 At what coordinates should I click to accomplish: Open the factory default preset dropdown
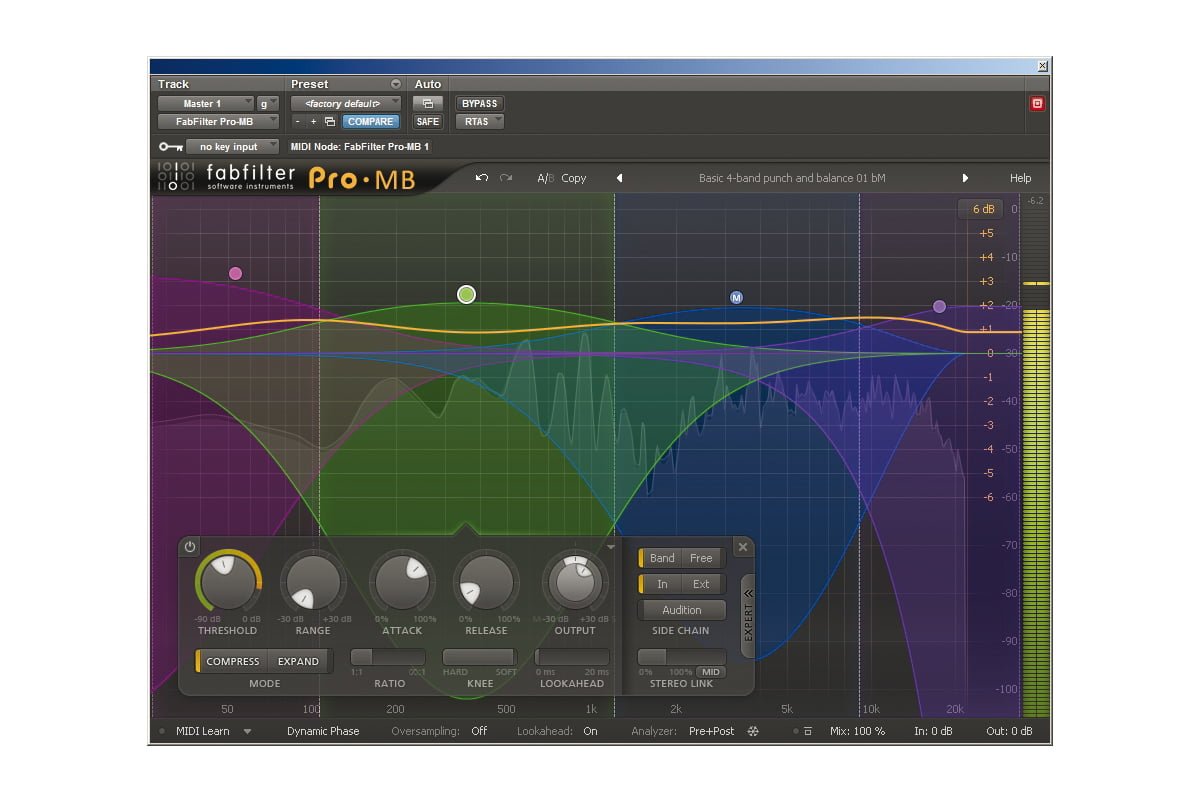click(x=346, y=103)
